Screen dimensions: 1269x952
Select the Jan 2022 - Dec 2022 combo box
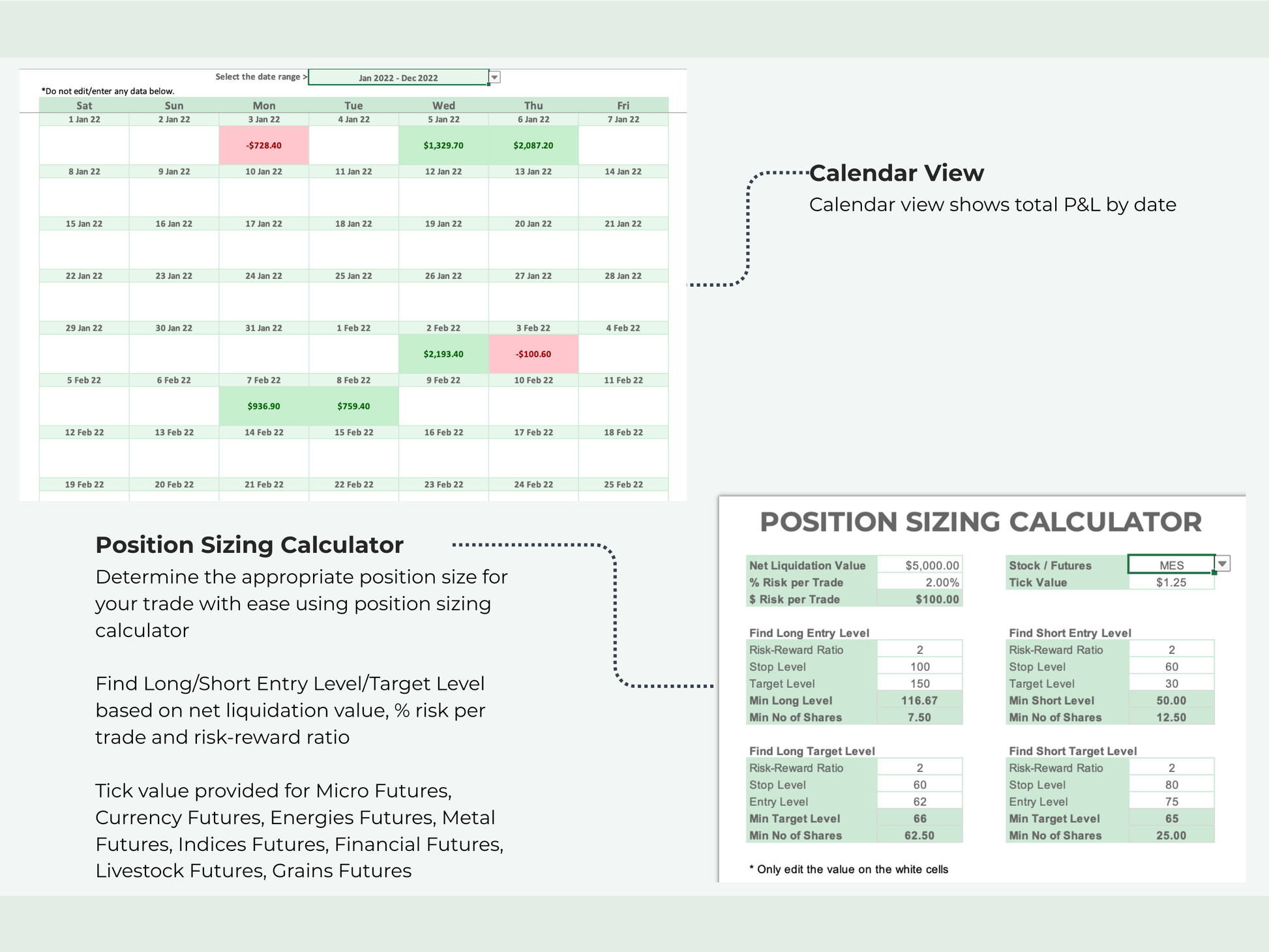click(x=398, y=78)
